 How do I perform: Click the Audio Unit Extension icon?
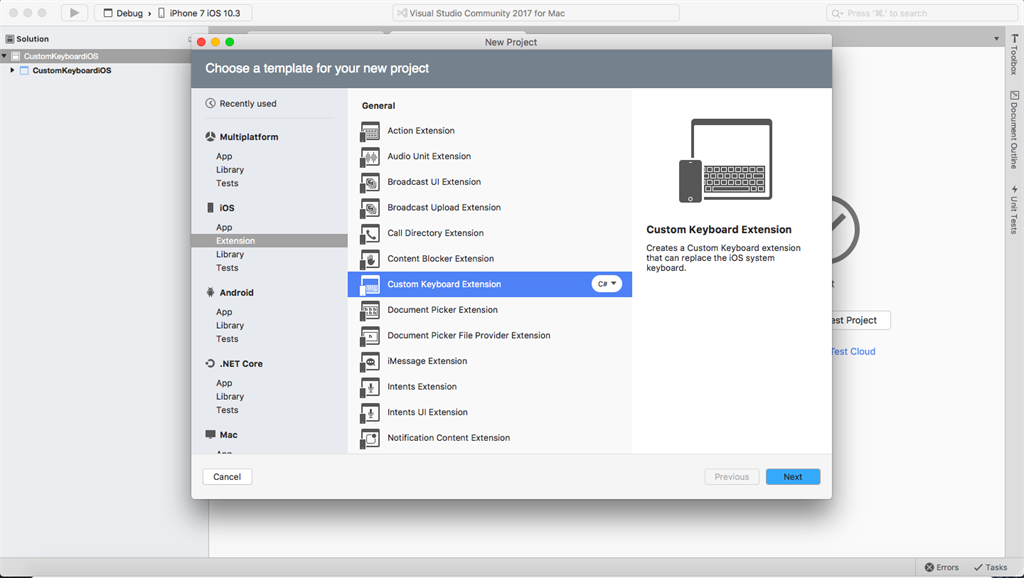370,157
